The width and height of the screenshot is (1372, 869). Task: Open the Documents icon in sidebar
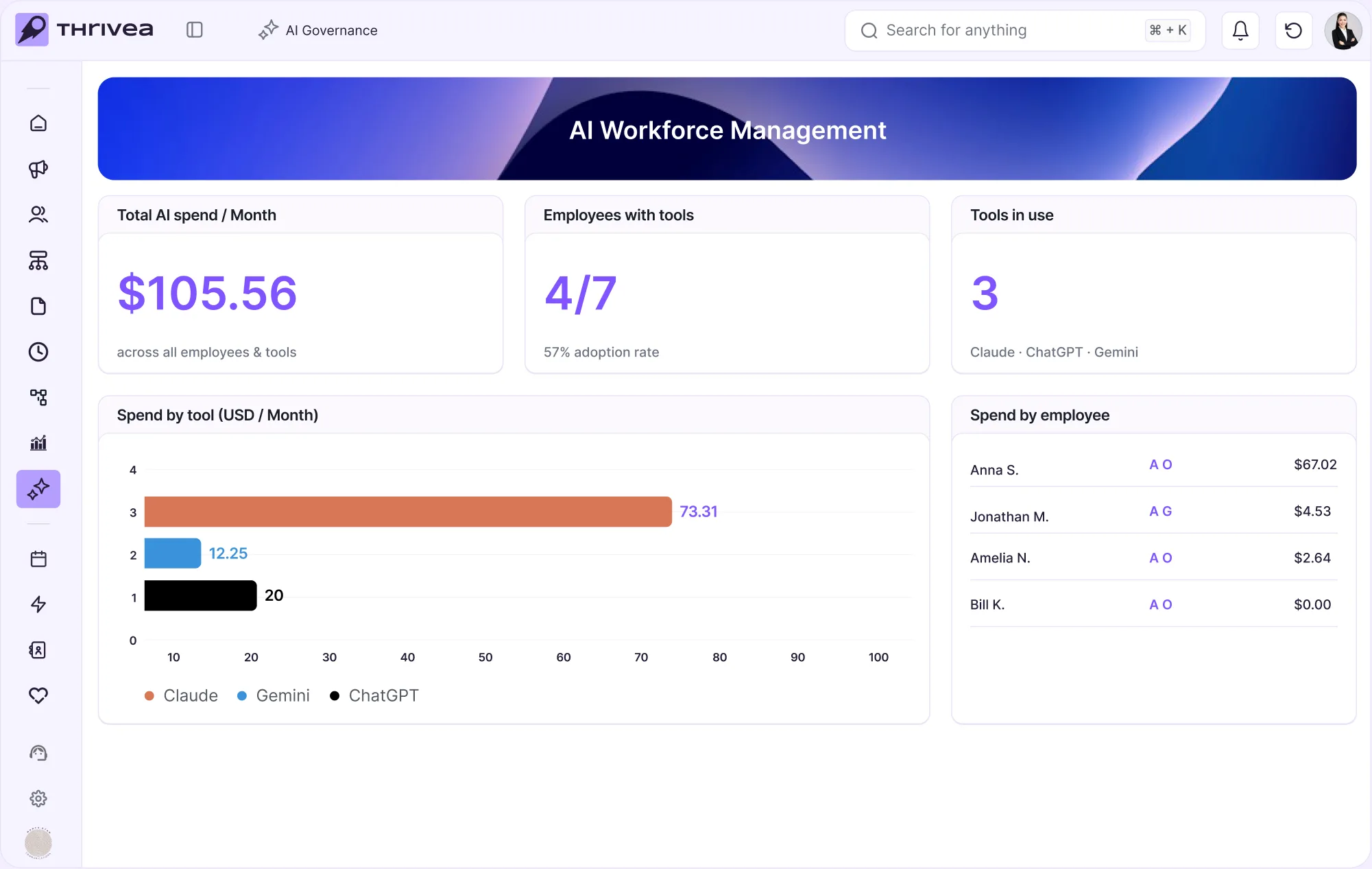[38, 306]
